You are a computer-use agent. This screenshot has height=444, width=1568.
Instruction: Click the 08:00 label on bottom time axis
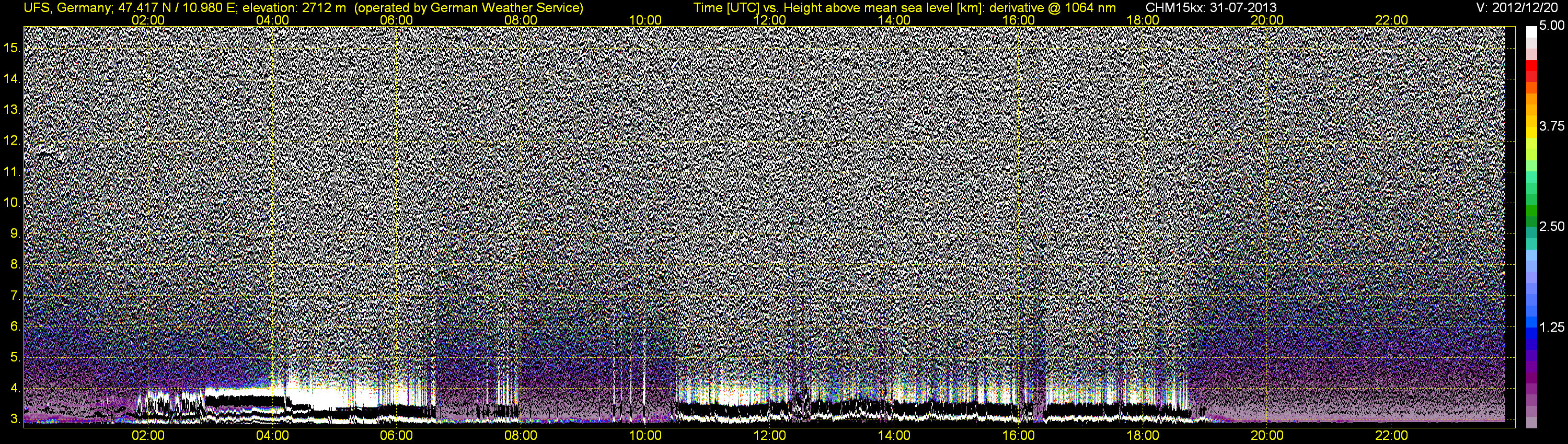(521, 436)
